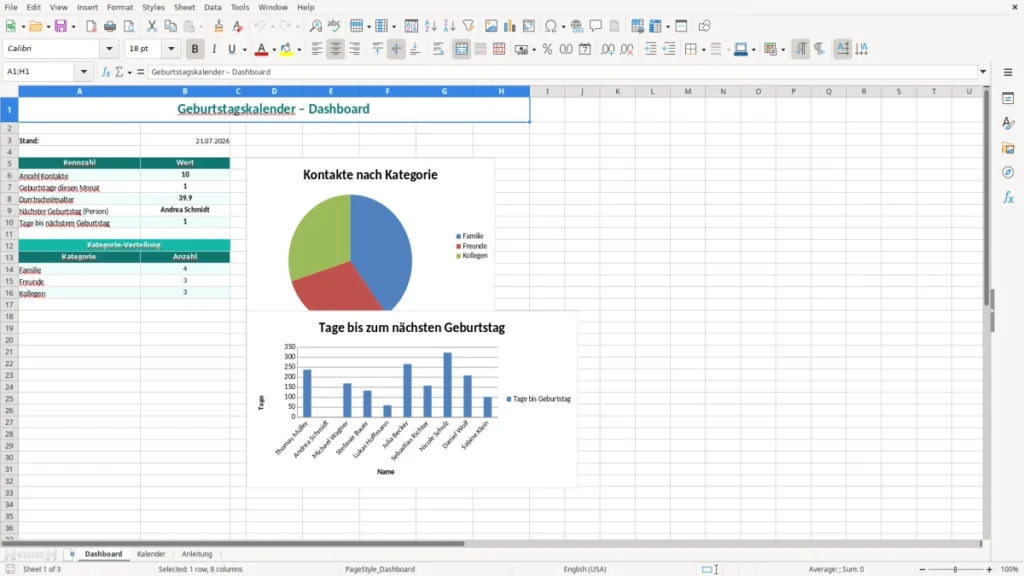This screenshot has width=1024, height=576.
Task: Open the font size dropdown arrow
Action: (x=171, y=48)
